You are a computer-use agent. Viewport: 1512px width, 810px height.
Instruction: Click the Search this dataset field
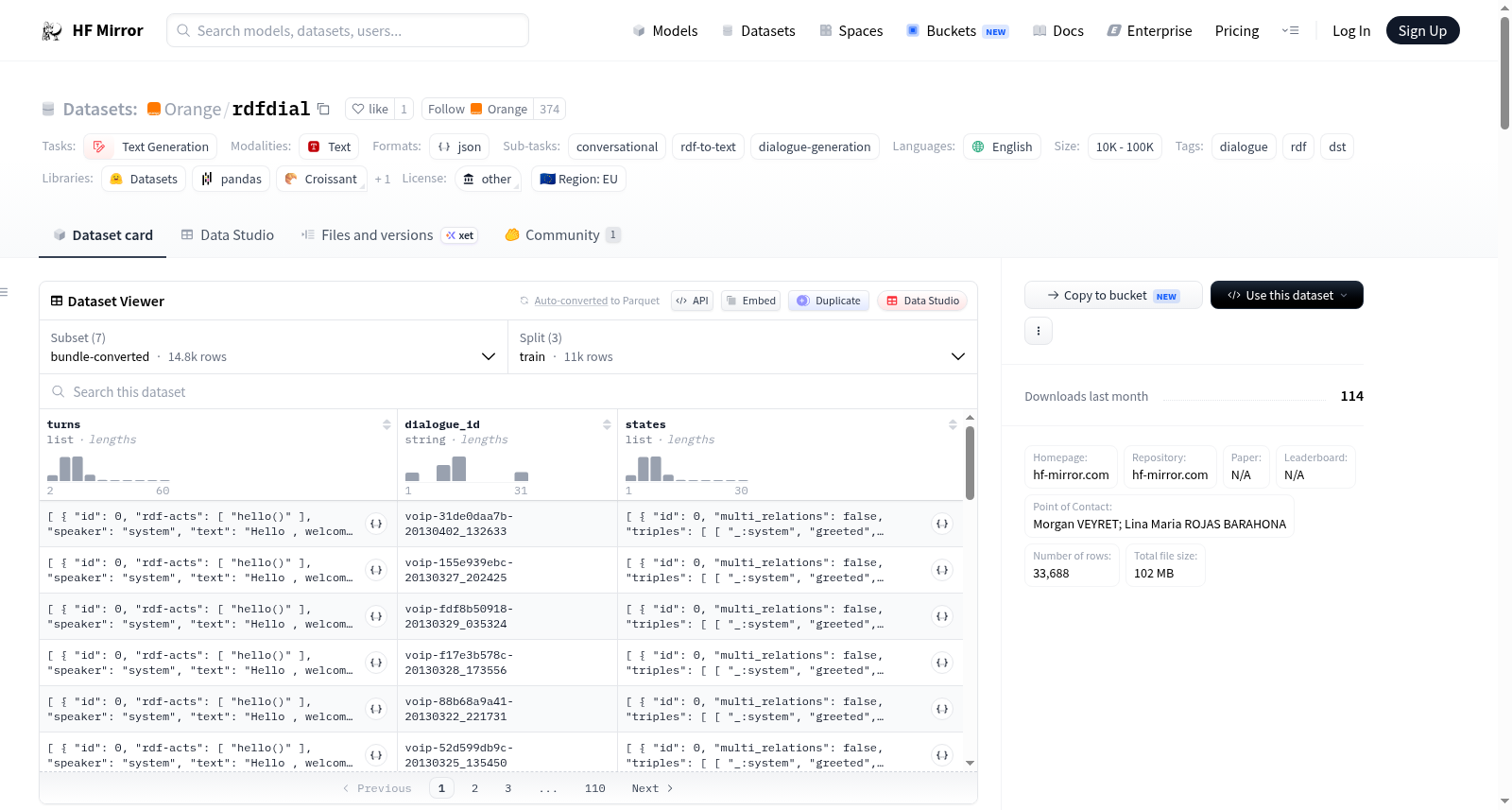tap(508, 391)
